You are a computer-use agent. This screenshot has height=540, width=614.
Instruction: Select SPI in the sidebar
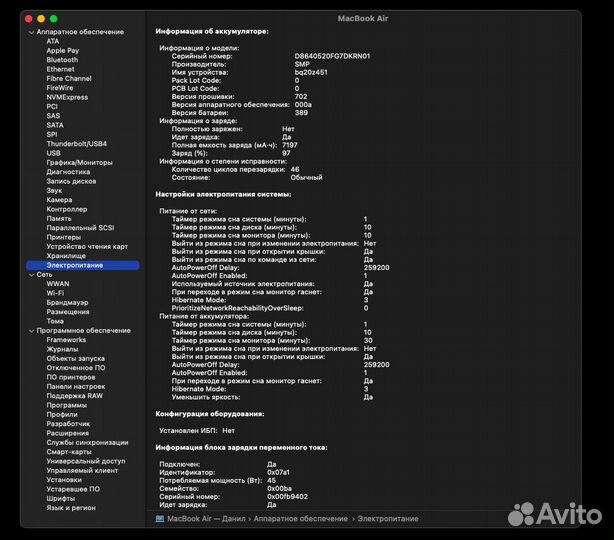52,134
